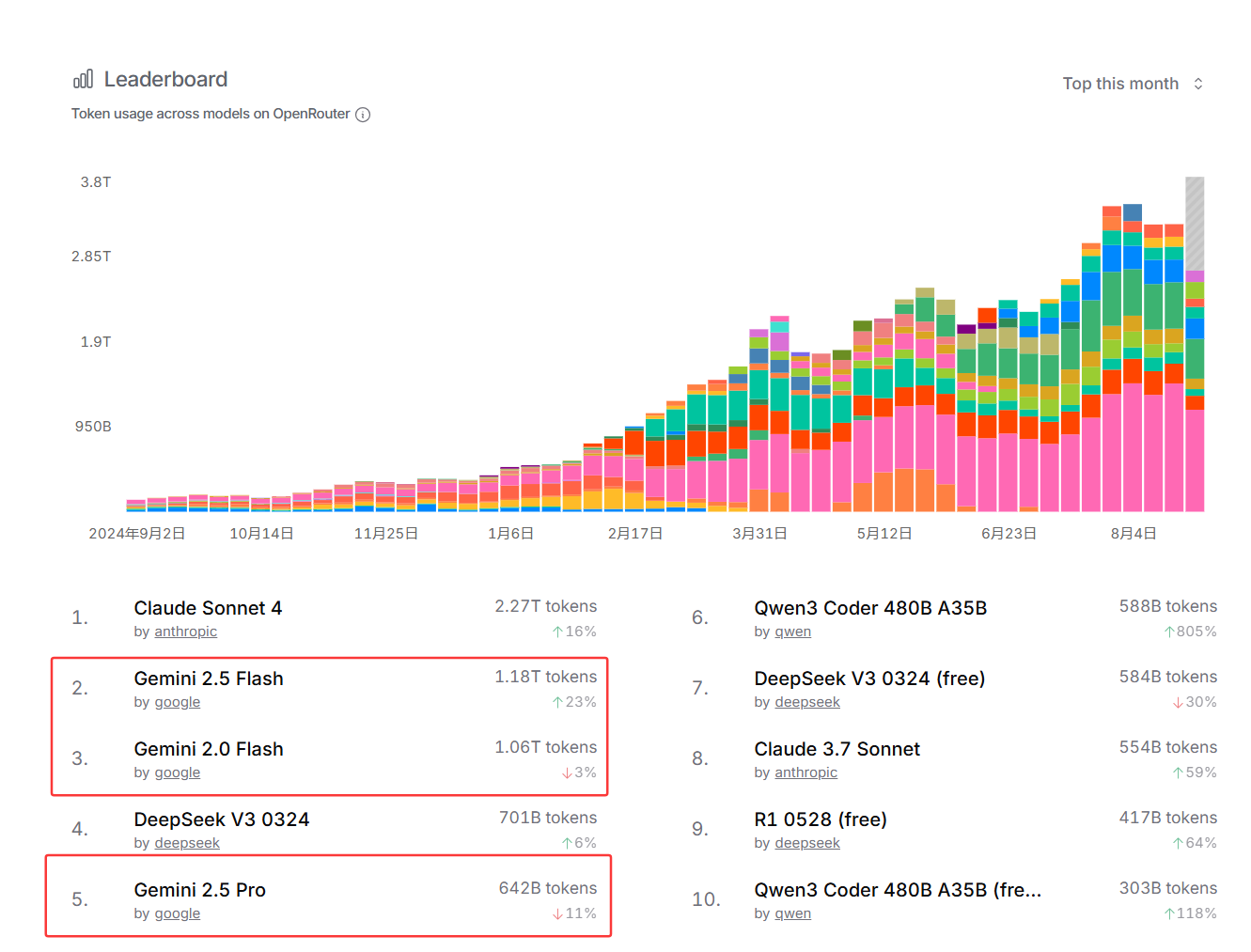The image size is (1251, 952).
Task: Click the 701B tokens value
Action: point(548,818)
